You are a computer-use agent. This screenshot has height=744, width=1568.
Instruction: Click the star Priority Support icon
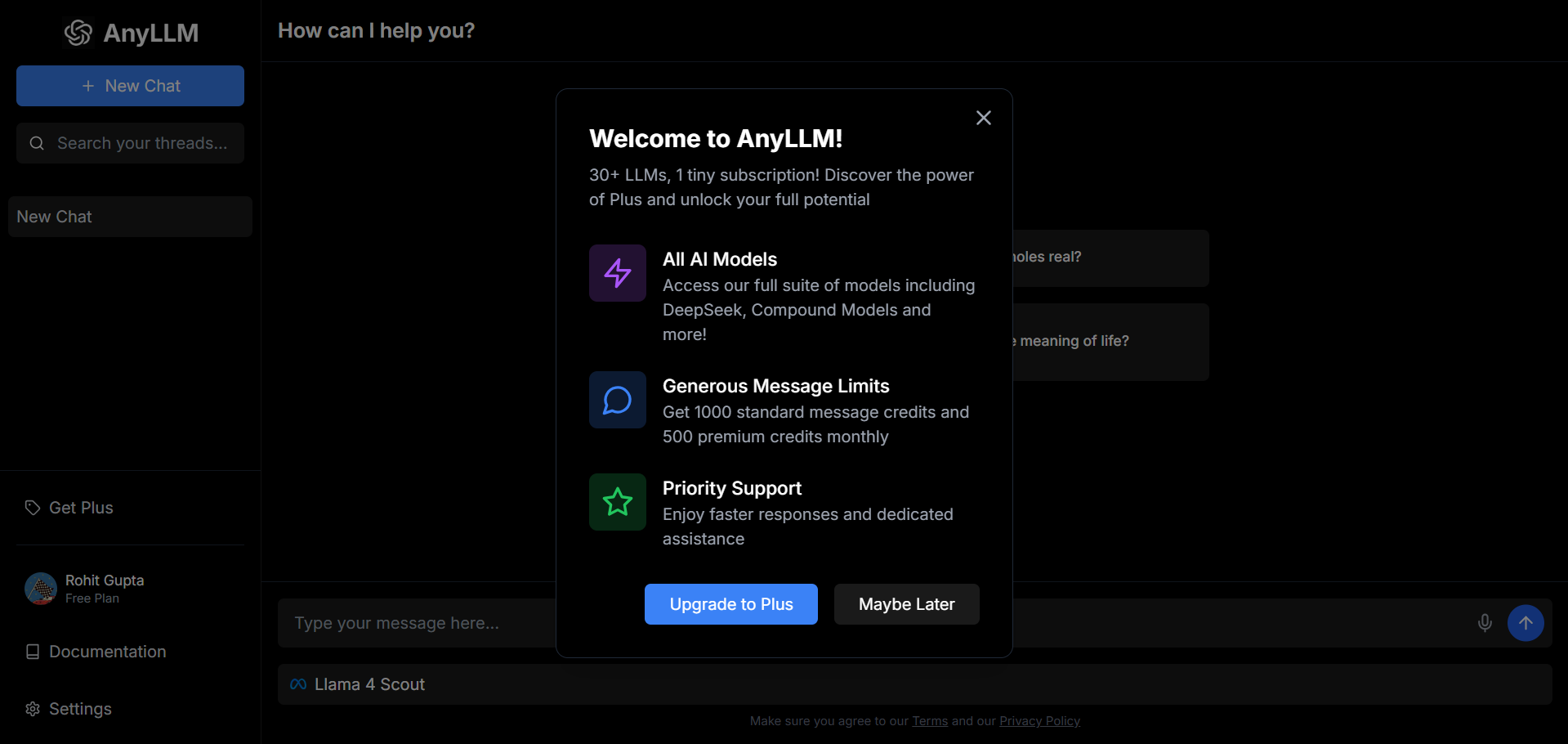point(617,502)
